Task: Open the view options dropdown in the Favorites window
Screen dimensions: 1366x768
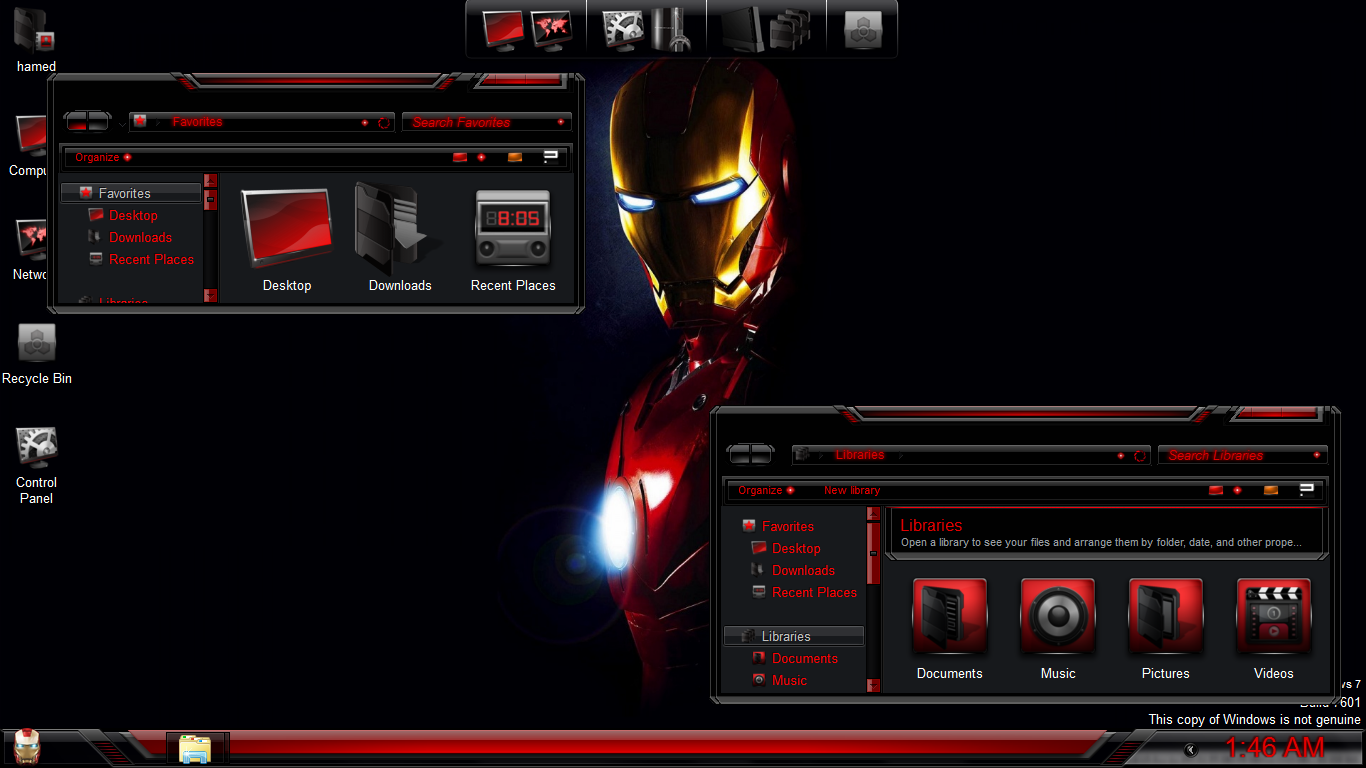Action: tap(481, 157)
